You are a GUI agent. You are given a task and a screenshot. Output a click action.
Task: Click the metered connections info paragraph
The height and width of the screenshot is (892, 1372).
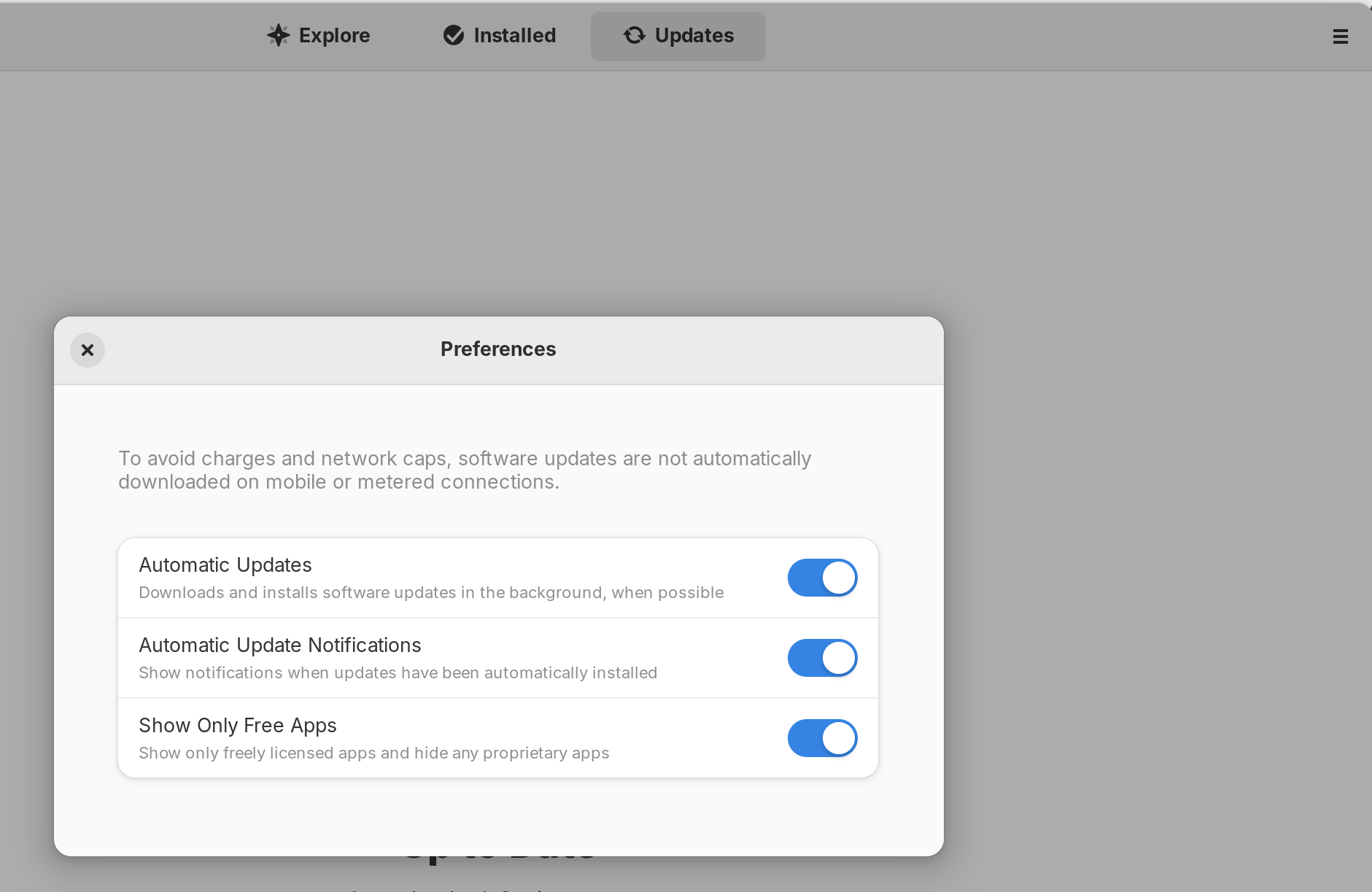point(465,470)
